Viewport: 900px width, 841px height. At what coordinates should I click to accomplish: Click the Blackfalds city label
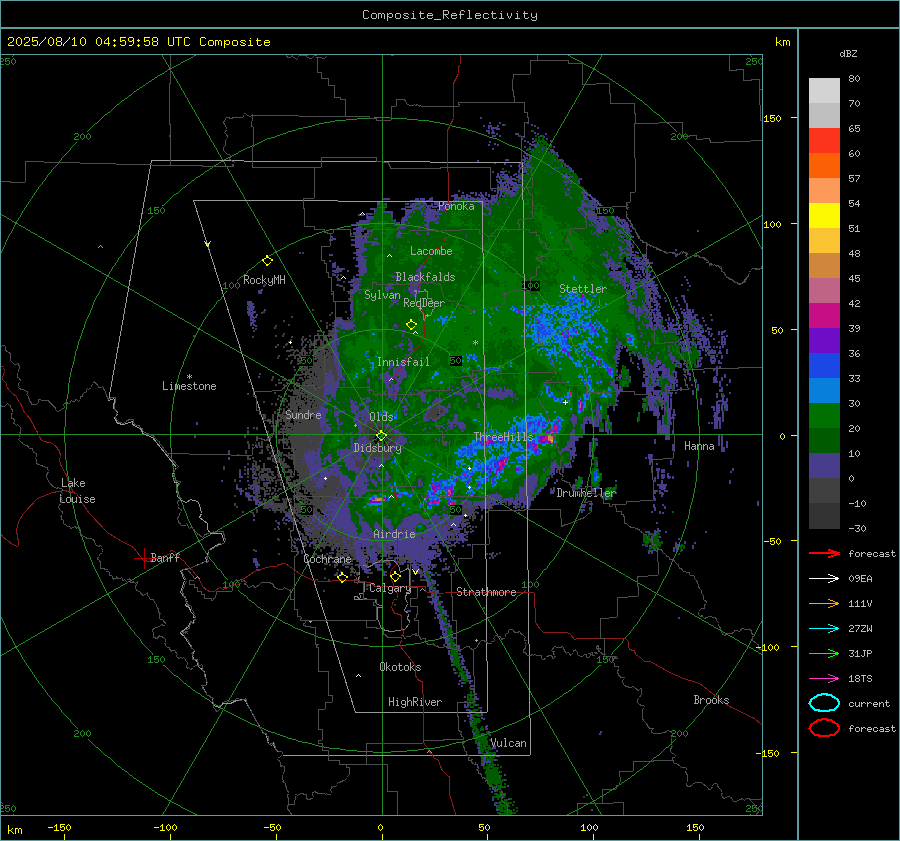tap(425, 277)
